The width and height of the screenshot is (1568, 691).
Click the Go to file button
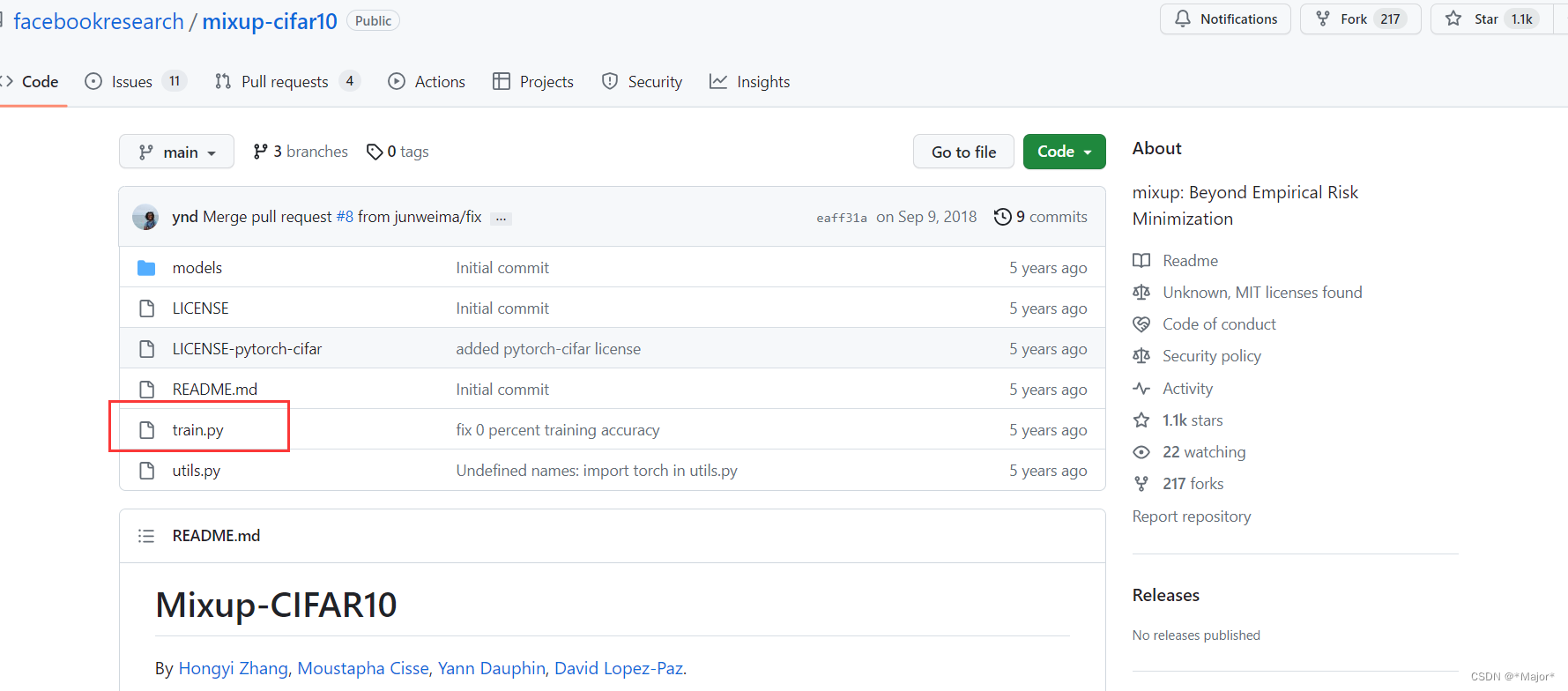[x=963, y=152]
